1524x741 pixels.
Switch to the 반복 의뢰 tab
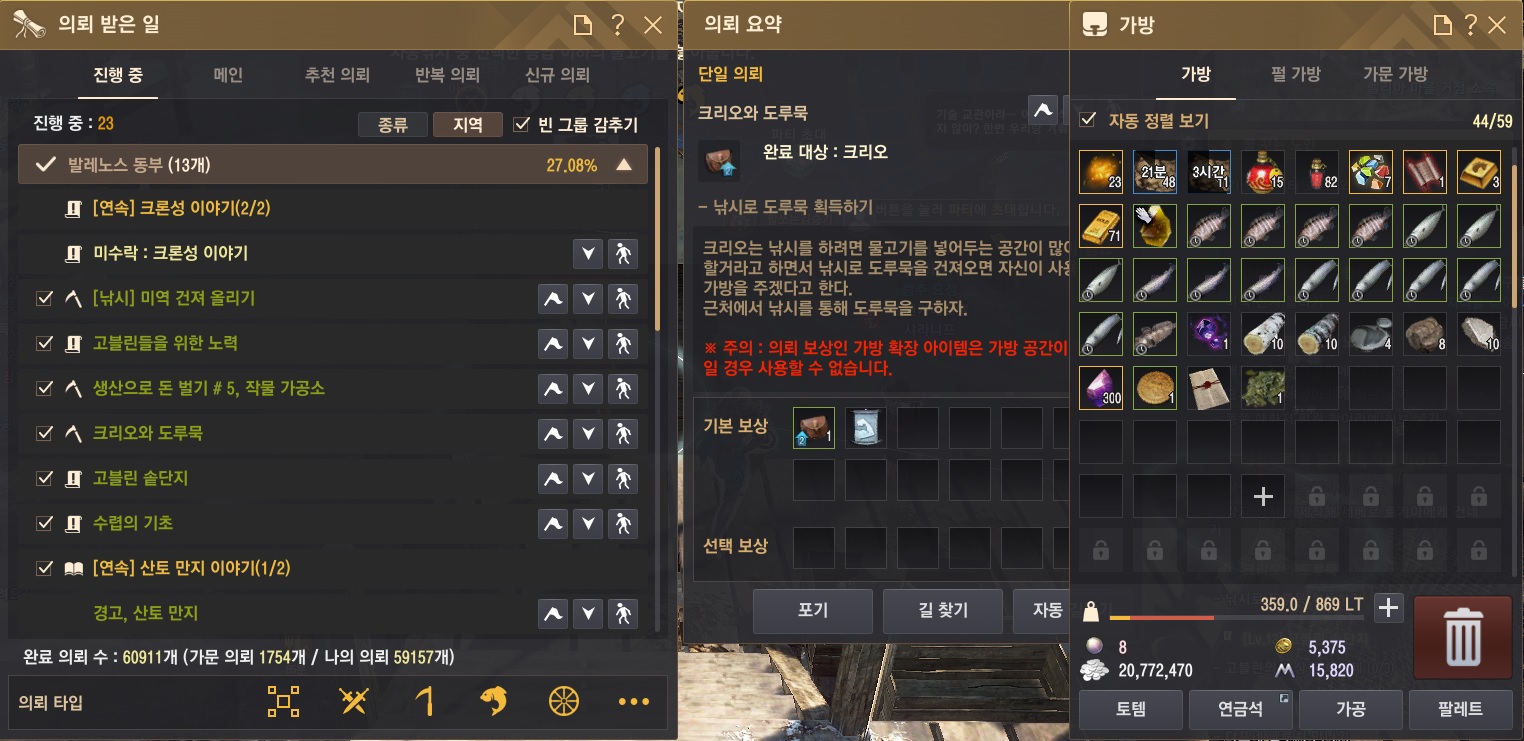point(447,75)
